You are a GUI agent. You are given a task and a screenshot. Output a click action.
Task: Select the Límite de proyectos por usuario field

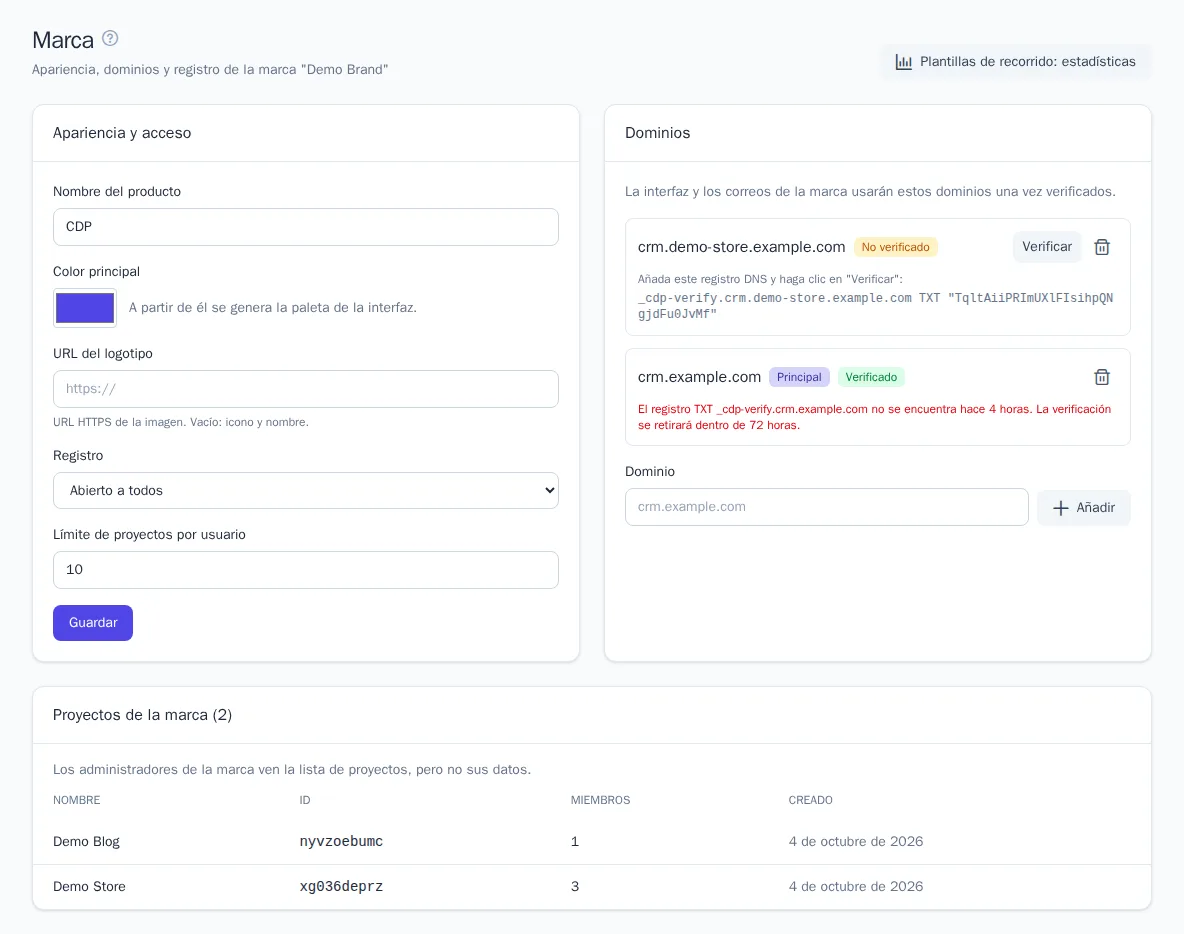coord(306,570)
